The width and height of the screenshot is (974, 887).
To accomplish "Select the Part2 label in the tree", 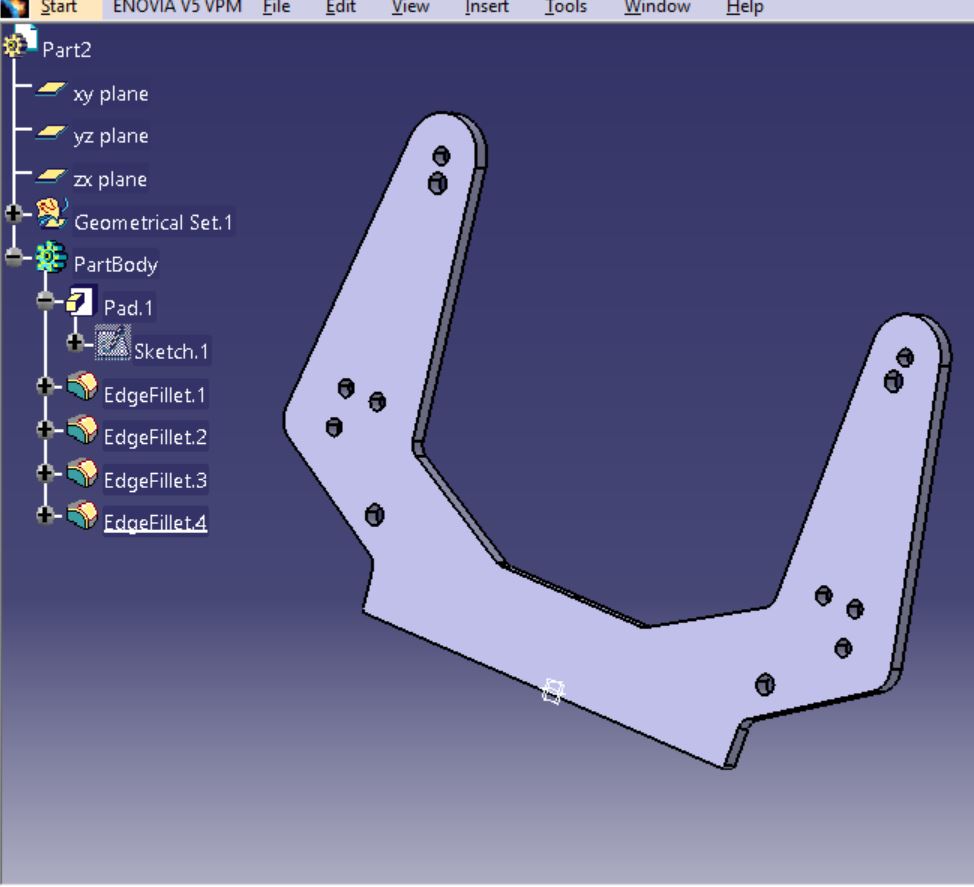I will (x=67, y=50).
